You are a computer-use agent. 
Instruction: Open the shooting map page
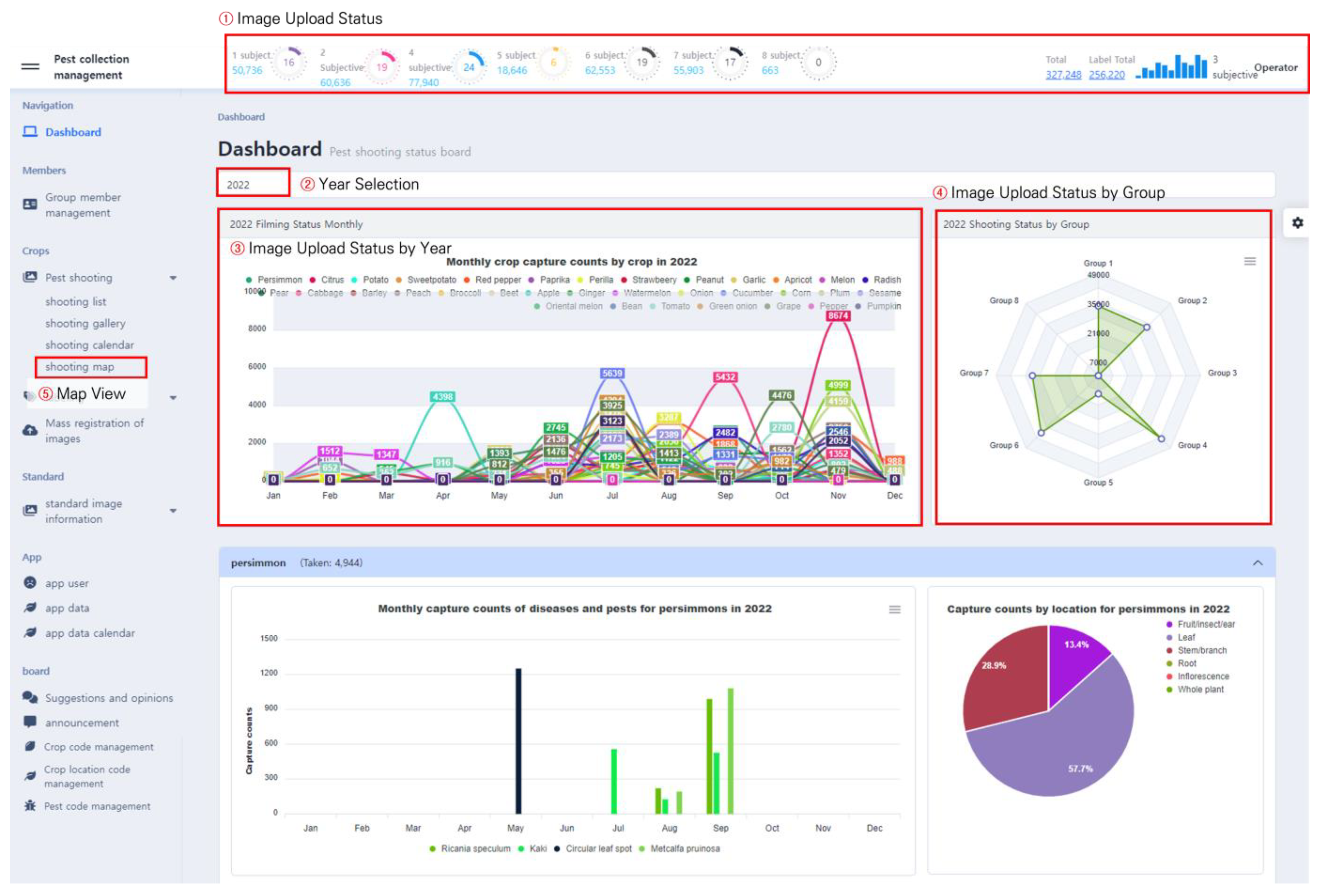tap(80, 367)
